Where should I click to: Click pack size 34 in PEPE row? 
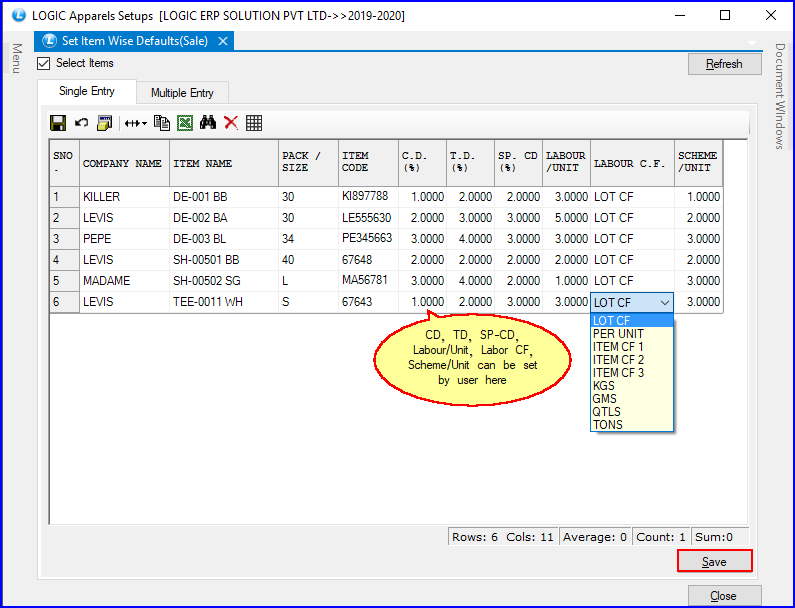308,239
